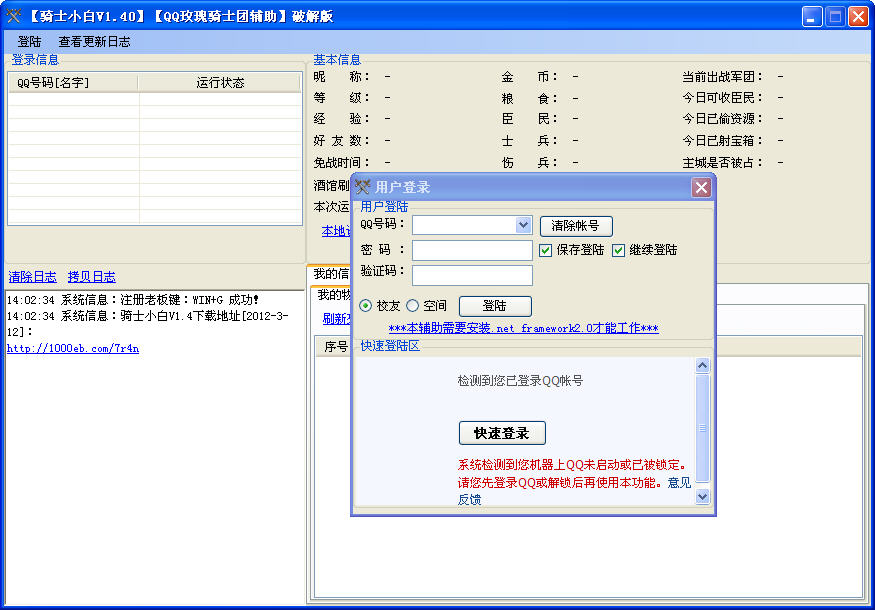Image resolution: width=875 pixels, height=610 pixels.
Task: Open the http://1000eb.com/7r4n log link
Action: pos(73,349)
